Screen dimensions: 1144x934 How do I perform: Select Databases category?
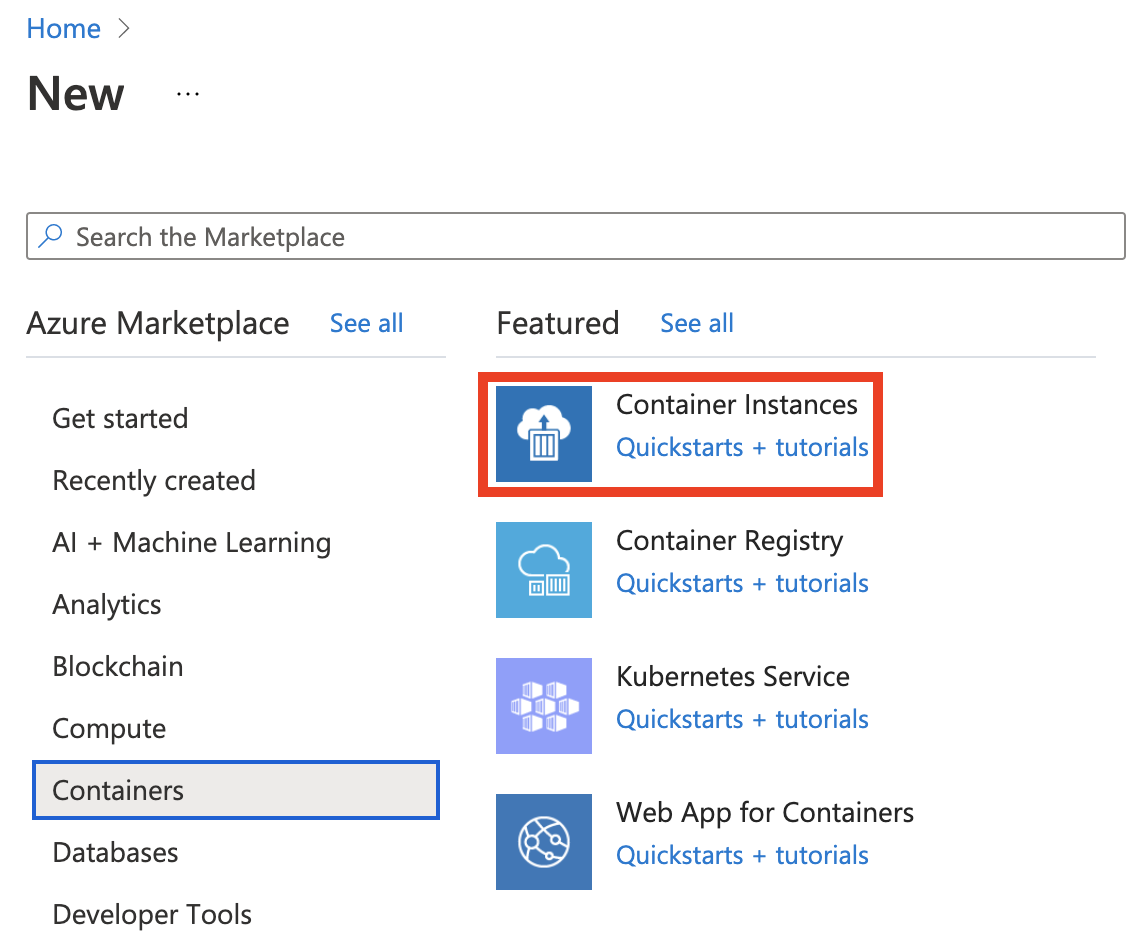115,853
